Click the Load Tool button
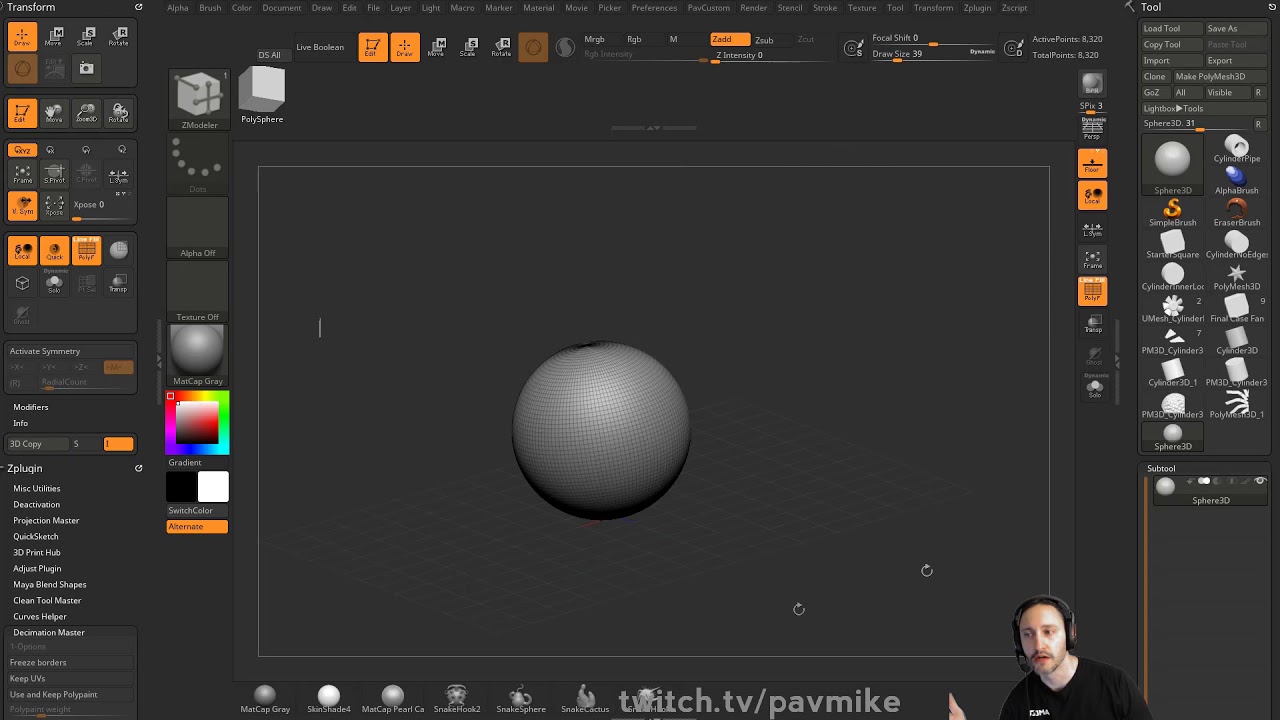This screenshot has width=1280, height=720. [x=1171, y=29]
